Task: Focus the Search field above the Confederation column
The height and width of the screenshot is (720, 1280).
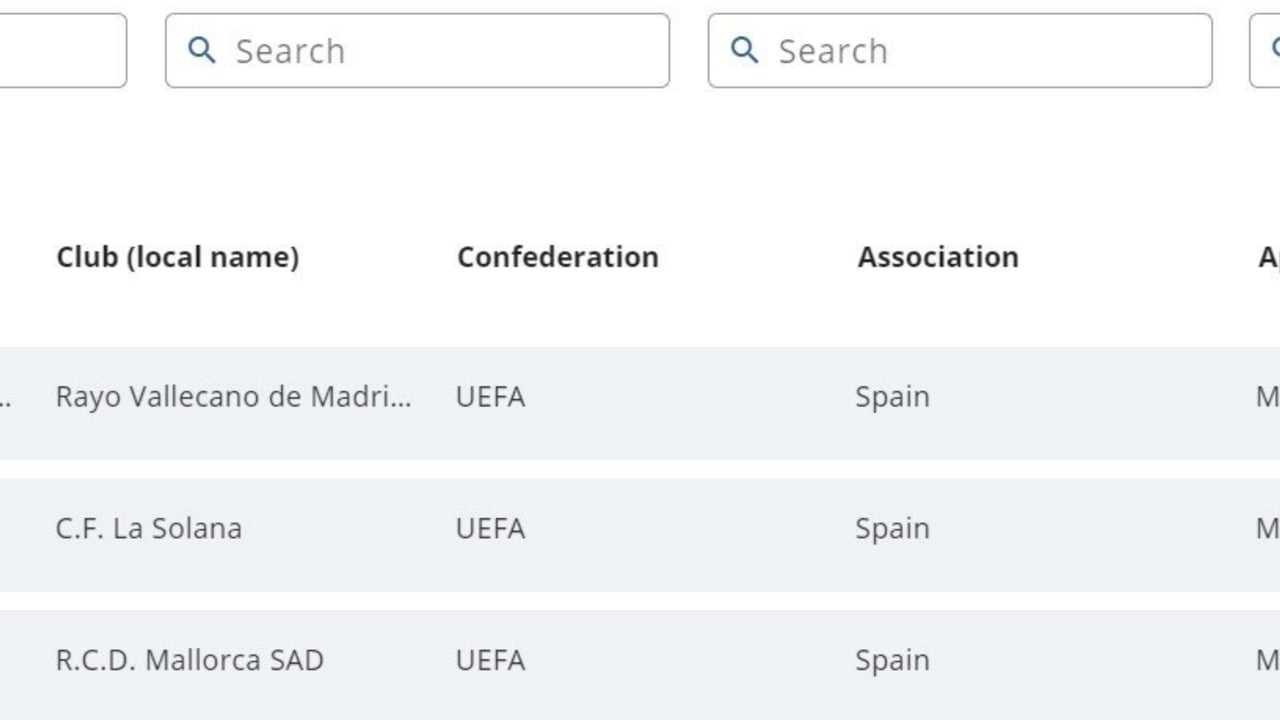Action: click(440, 50)
